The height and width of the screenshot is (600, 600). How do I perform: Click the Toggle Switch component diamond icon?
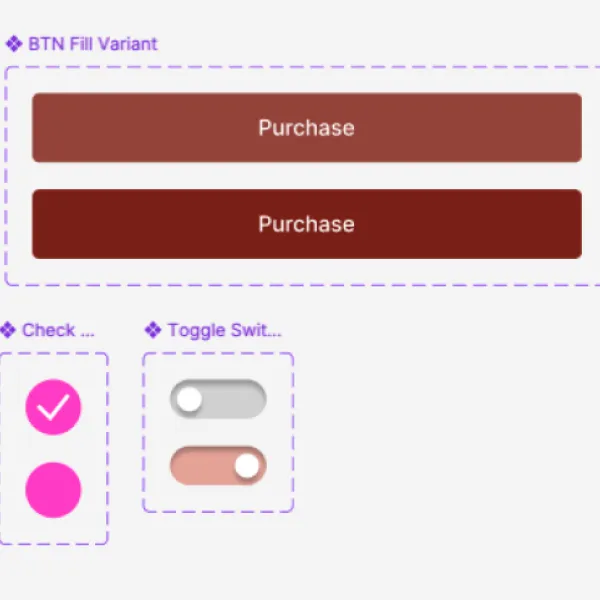[x=153, y=330]
